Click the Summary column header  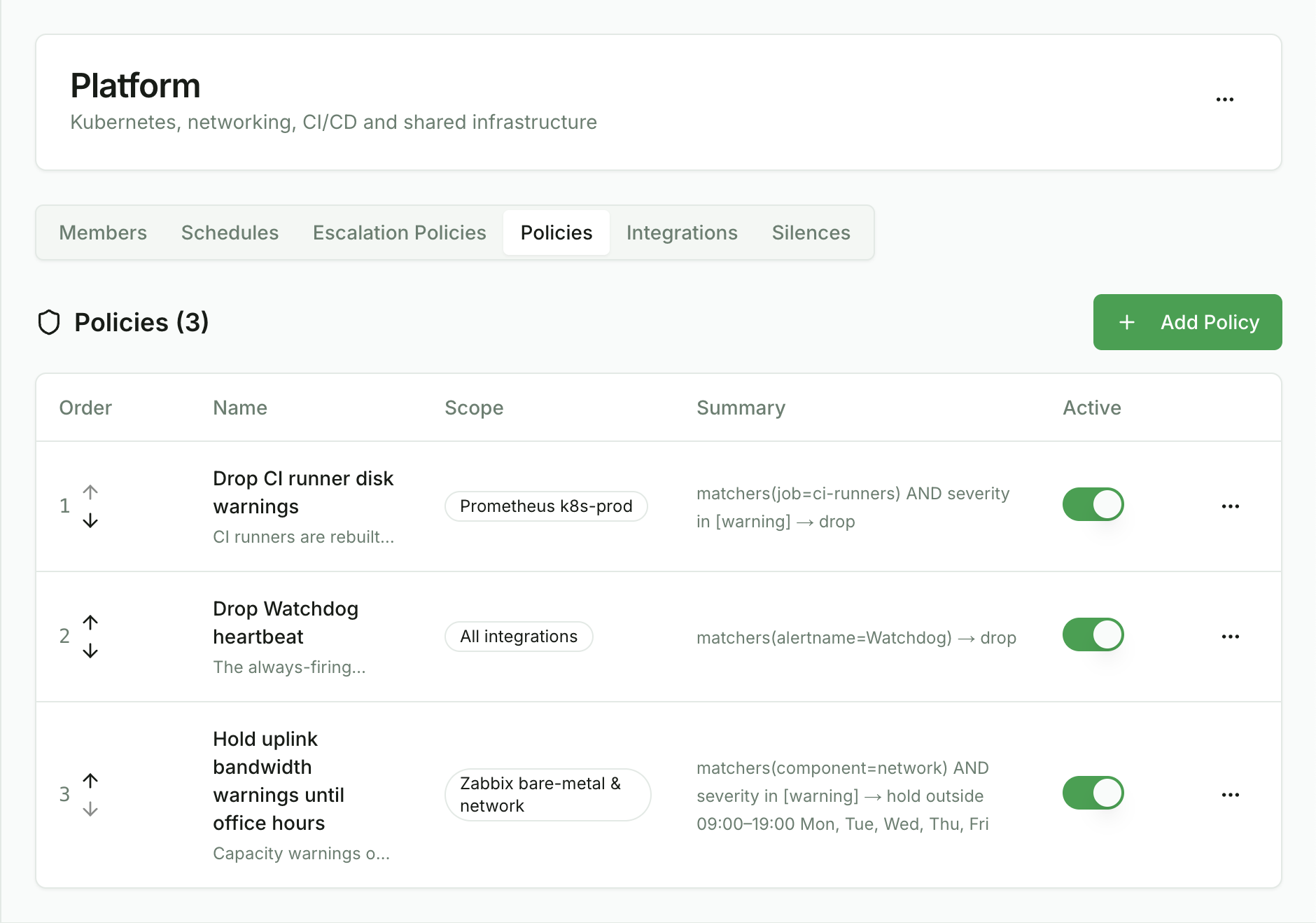click(741, 408)
